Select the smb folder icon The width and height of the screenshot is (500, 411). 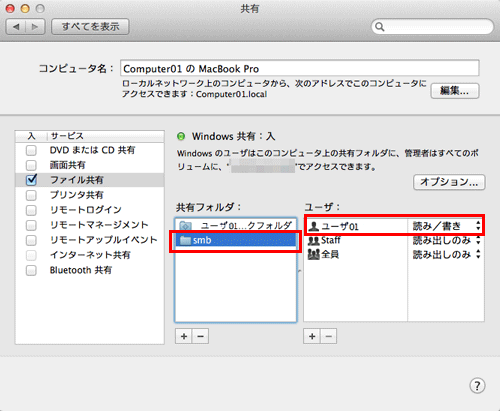point(185,240)
